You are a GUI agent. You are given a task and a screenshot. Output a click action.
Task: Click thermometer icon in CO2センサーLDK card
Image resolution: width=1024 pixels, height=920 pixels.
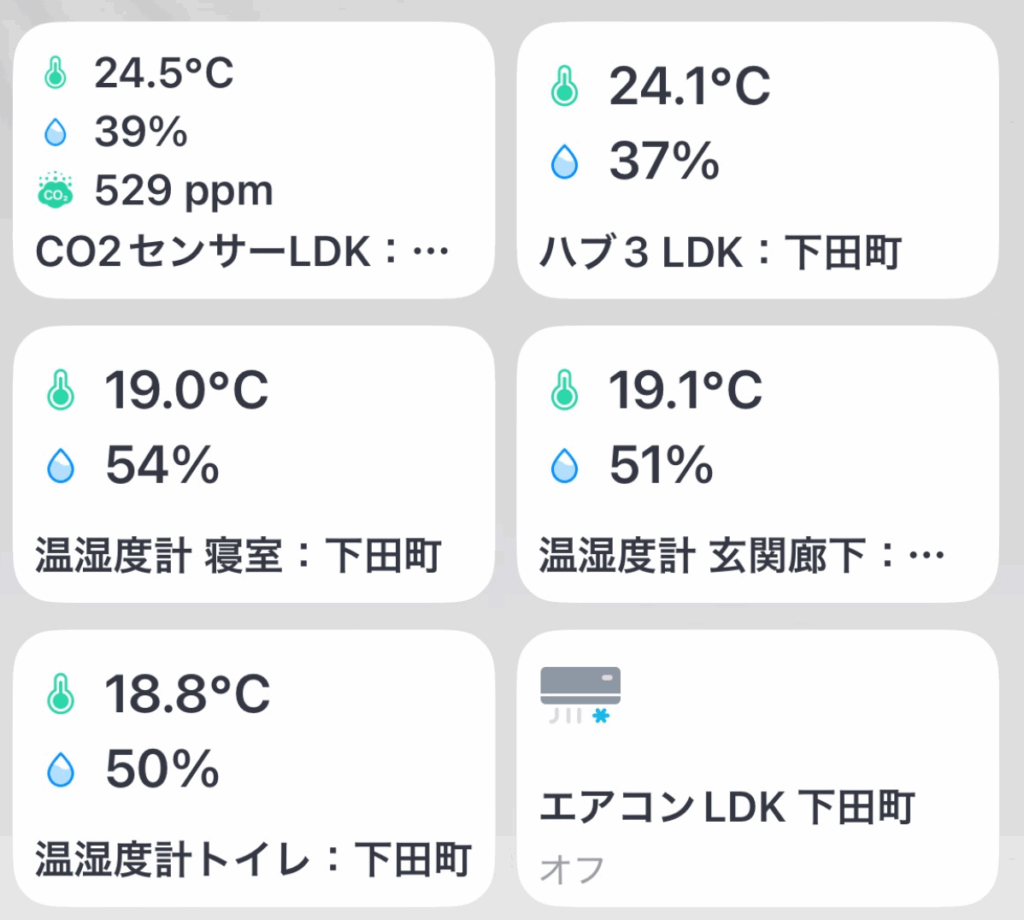(55, 73)
